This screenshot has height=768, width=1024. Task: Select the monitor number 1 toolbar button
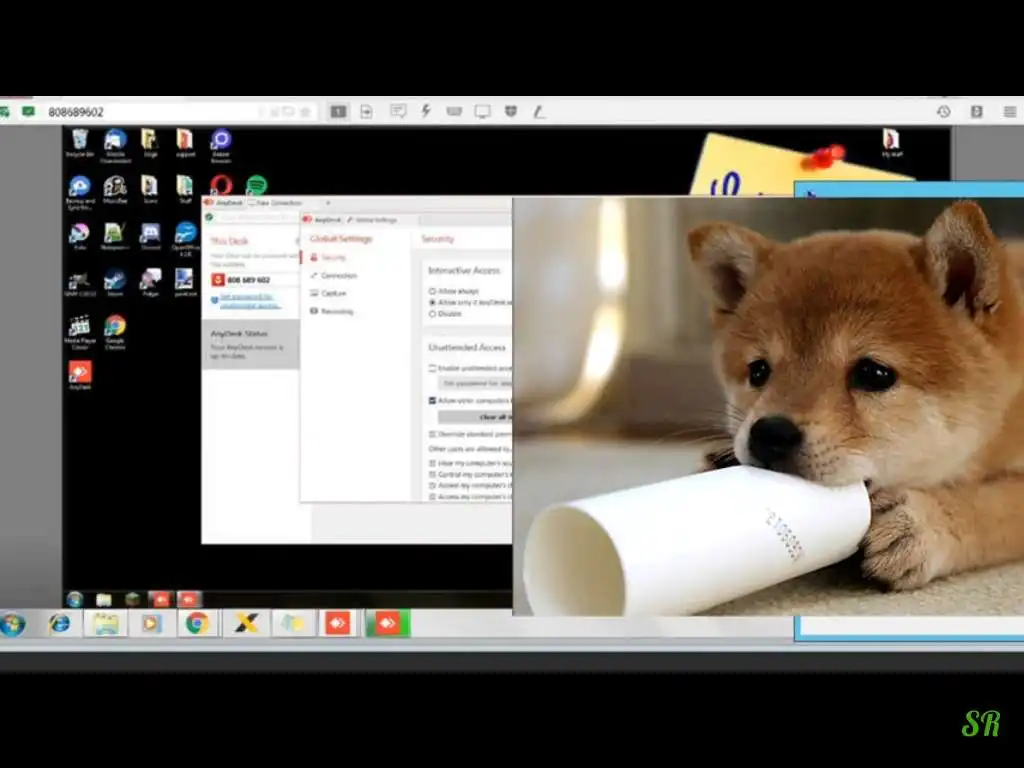pos(338,112)
